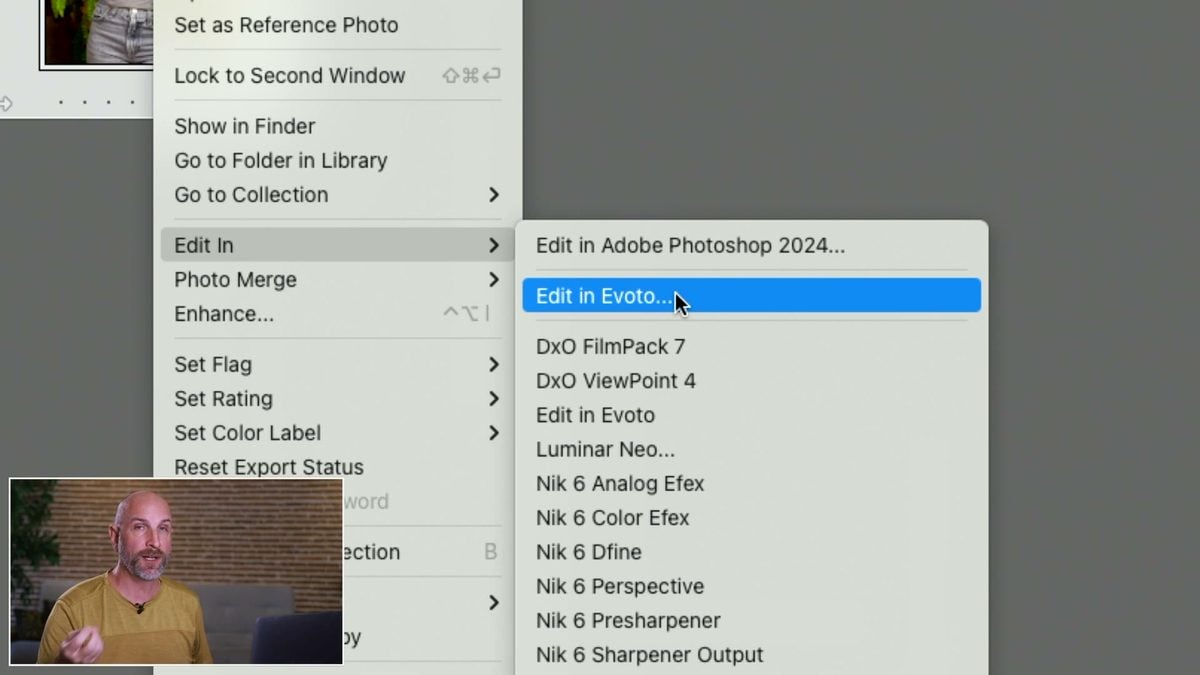Open the Edit In submenu
Screen dimensions: 1200x675
point(337,245)
